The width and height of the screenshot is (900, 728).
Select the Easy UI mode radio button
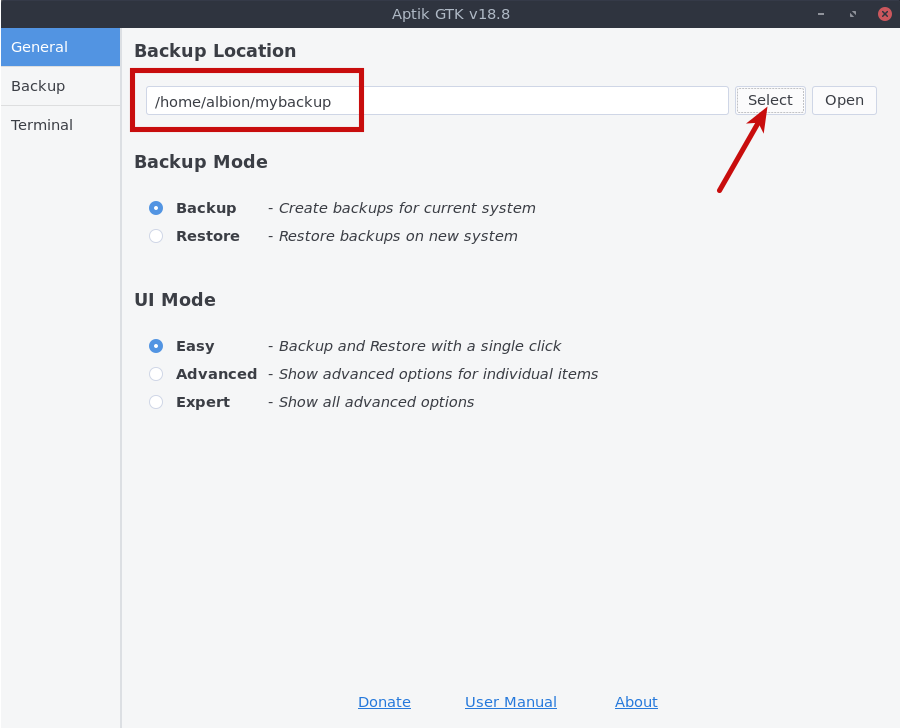156,346
